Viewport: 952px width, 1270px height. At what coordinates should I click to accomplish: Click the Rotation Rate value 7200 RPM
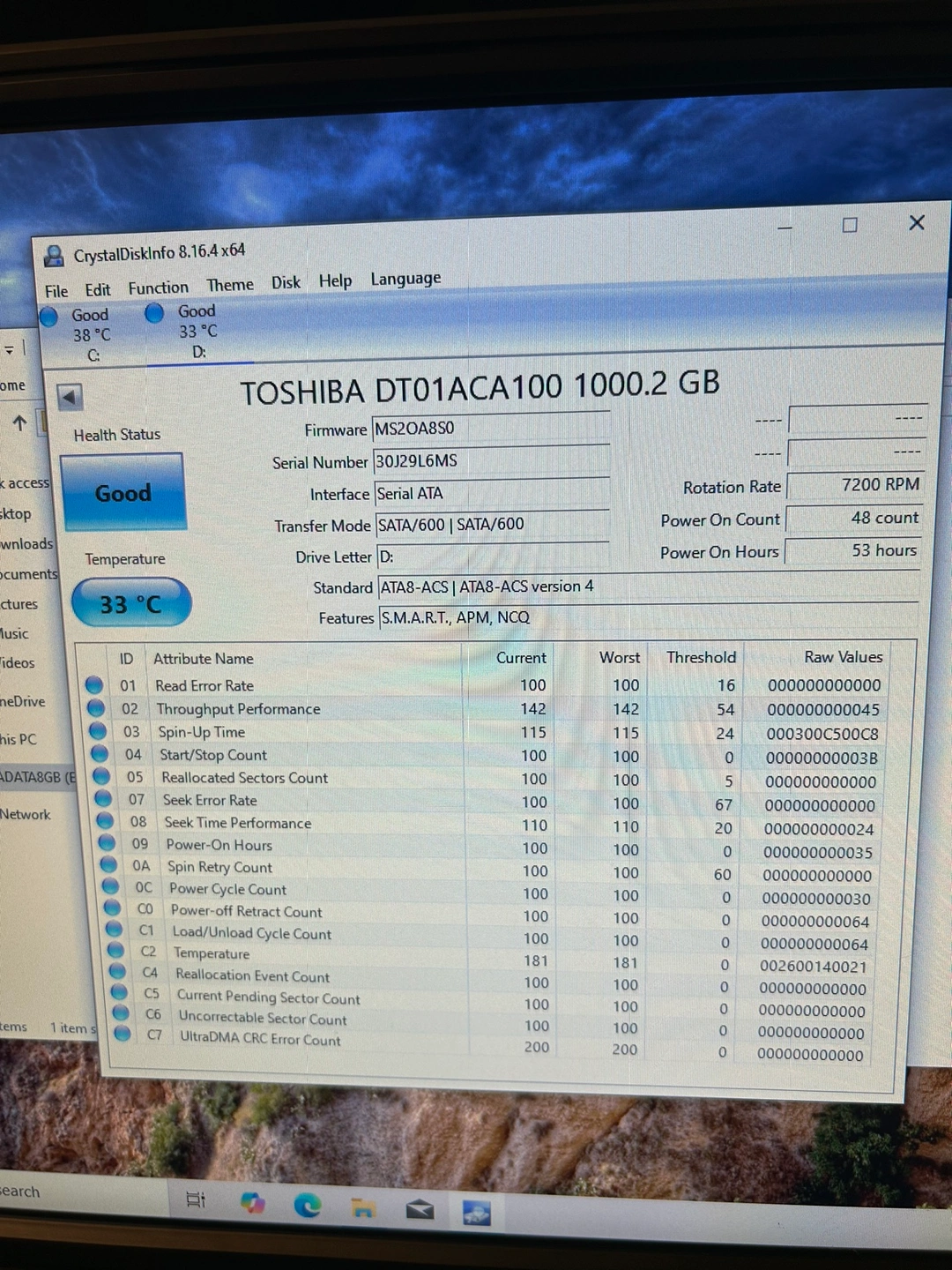coord(854,485)
